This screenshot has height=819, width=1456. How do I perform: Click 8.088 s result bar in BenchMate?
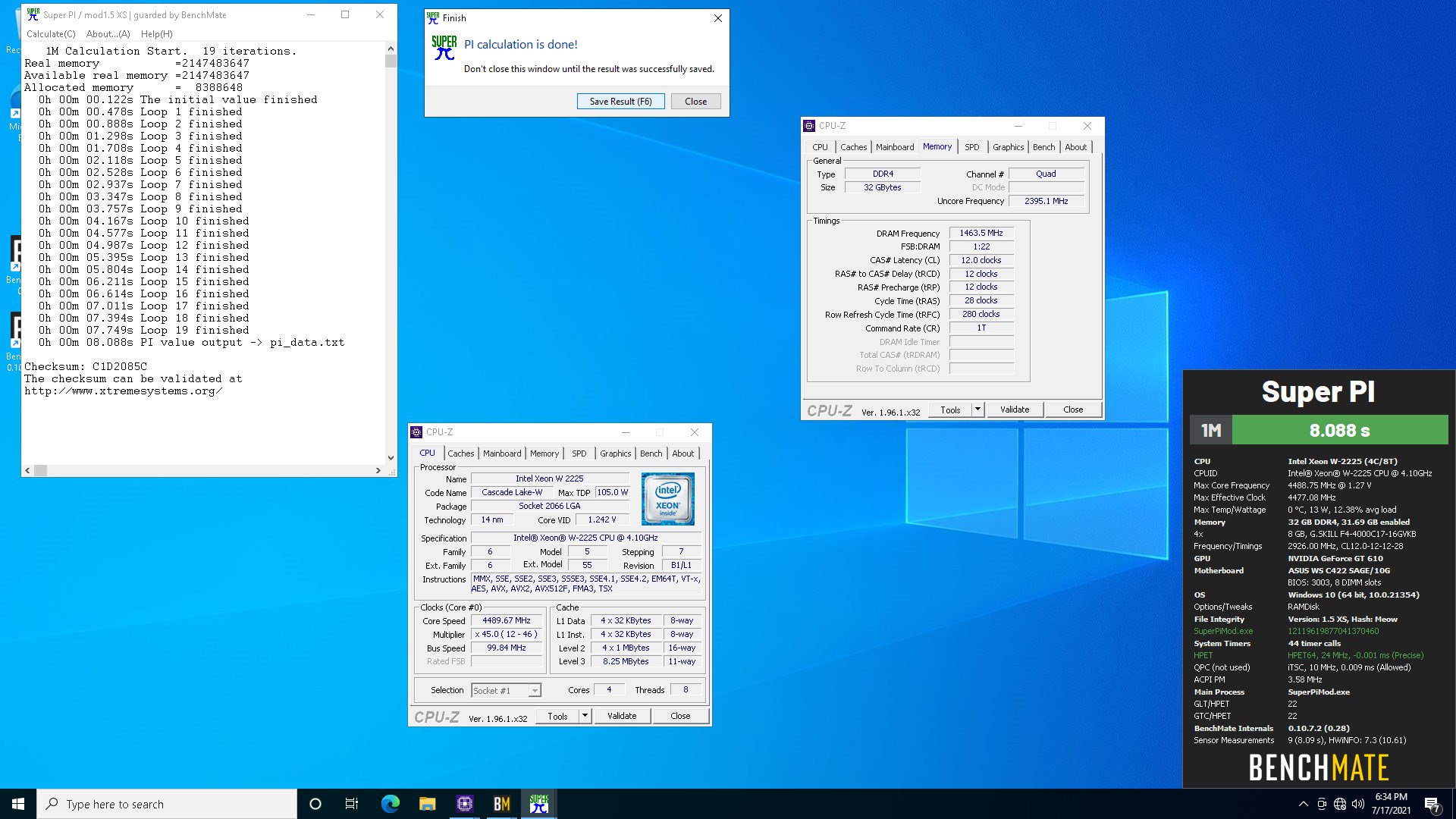click(1340, 430)
